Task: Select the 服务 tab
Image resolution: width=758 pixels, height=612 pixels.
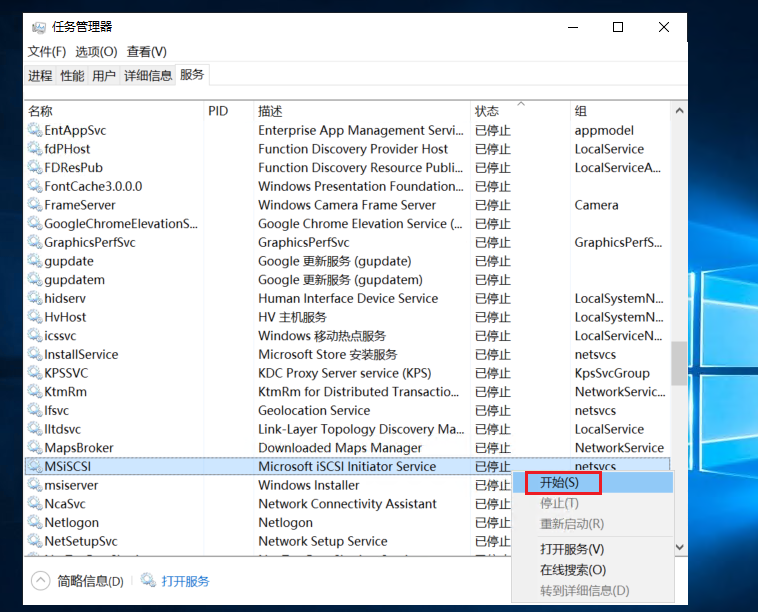Action: pyautogui.click(x=192, y=74)
